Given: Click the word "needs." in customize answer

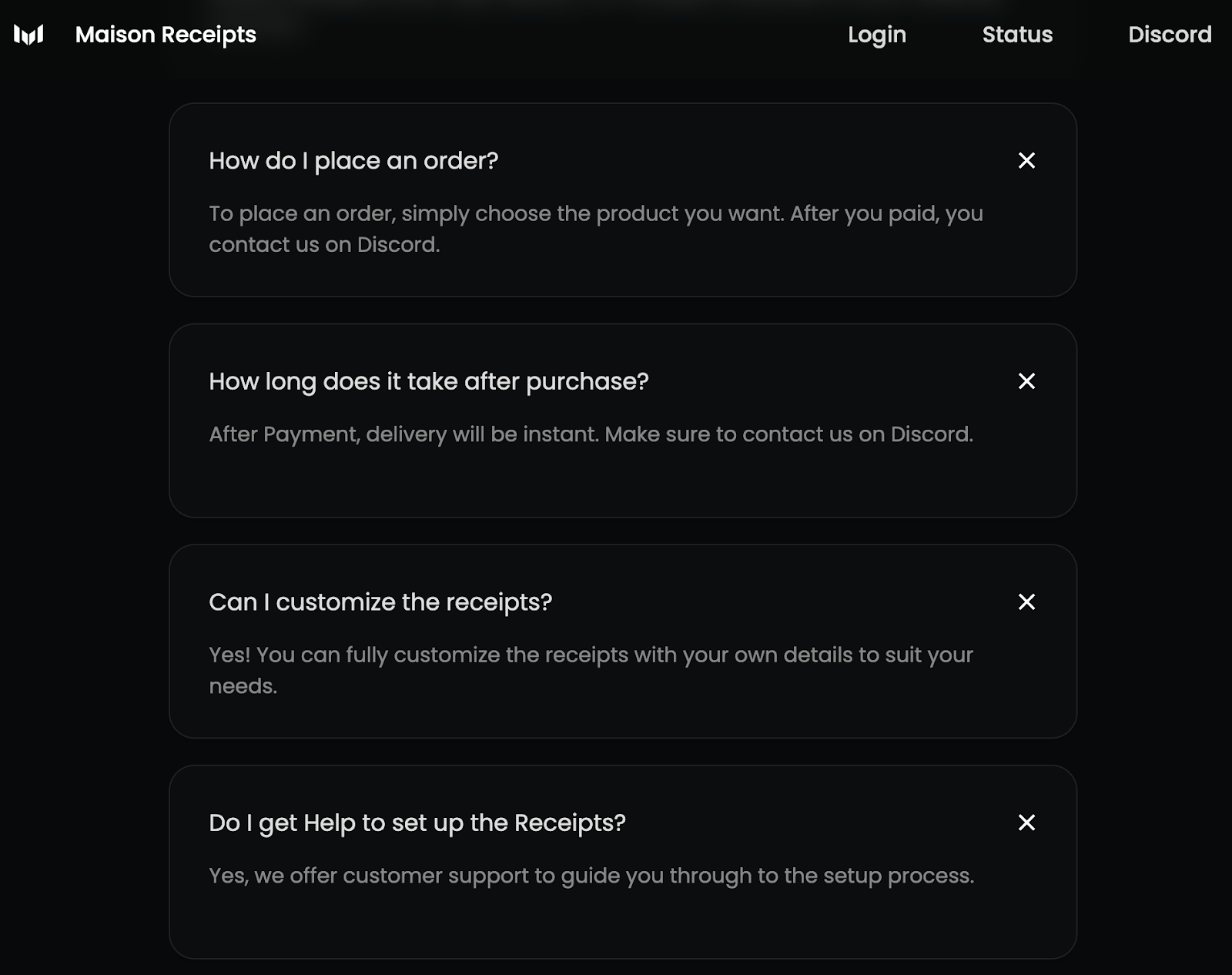Looking at the screenshot, I should (243, 686).
